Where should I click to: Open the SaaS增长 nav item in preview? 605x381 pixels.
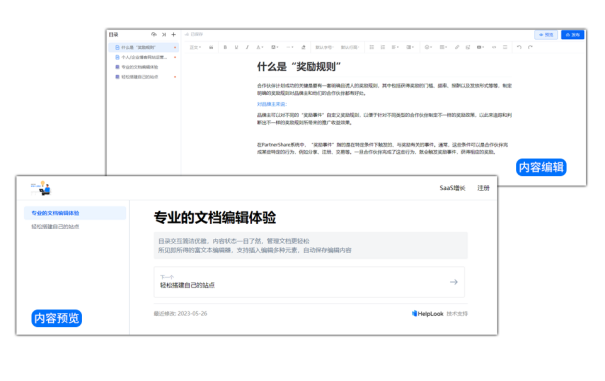tap(452, 188)
